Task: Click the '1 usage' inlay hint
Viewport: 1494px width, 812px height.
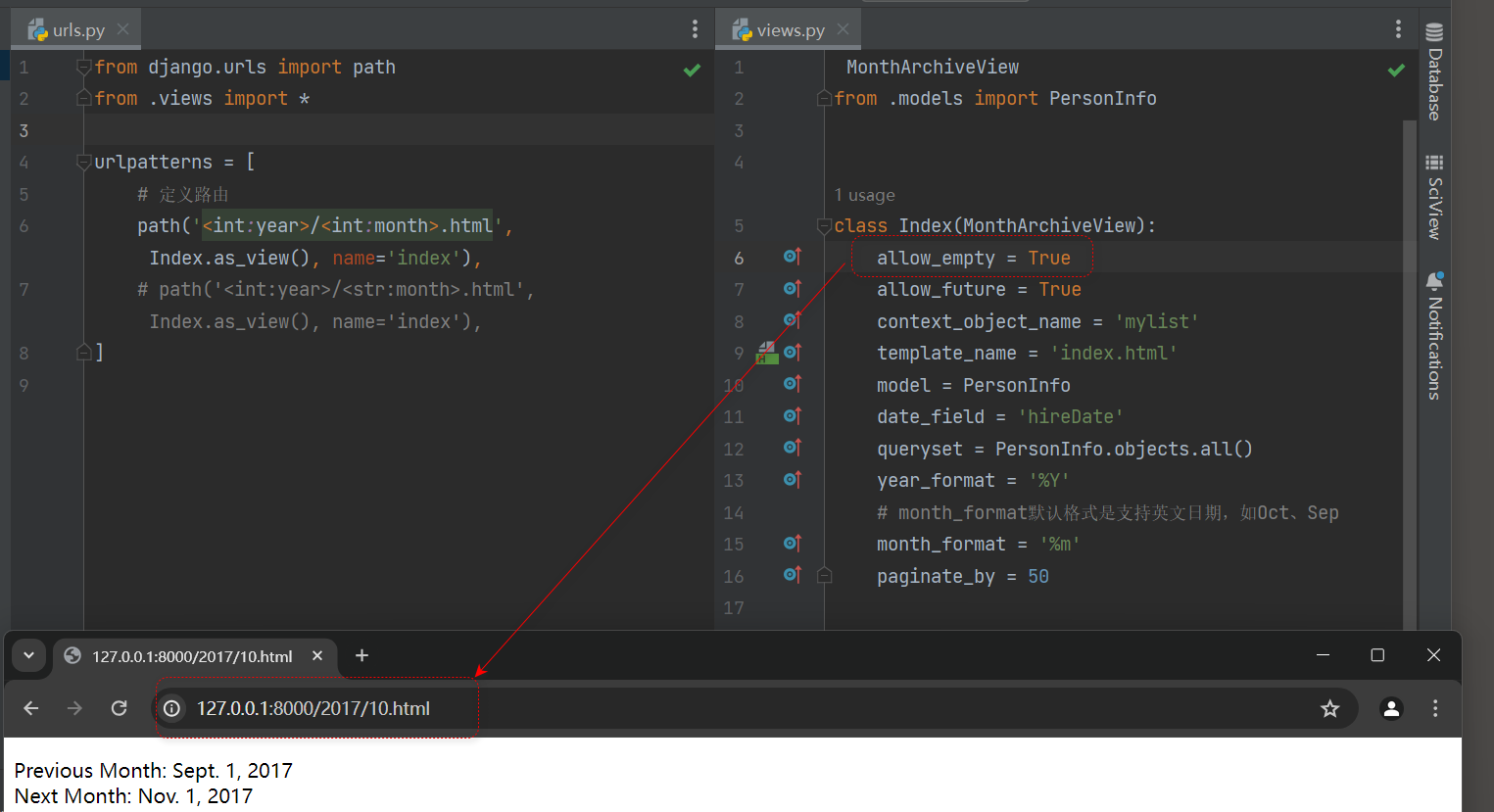Action: (865, 196)
